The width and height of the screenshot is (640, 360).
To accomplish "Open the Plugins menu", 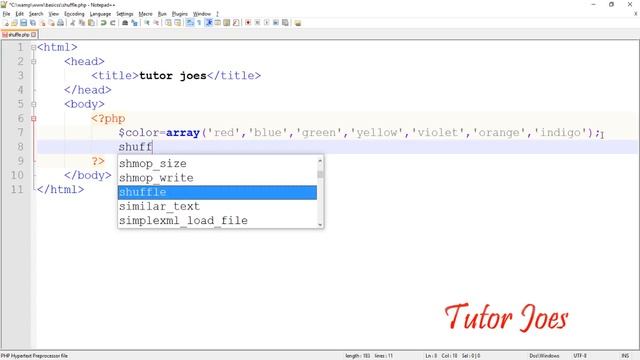I will click(179, 14).
